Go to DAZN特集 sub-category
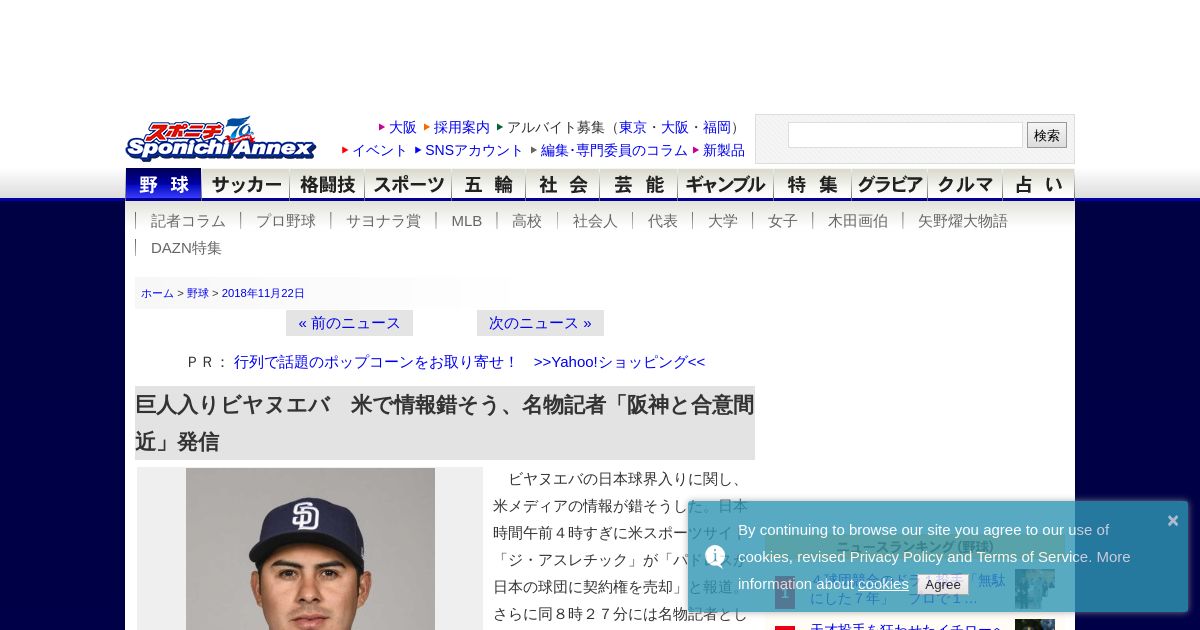This screenshot has width=1200, height=630. point(186,248)
